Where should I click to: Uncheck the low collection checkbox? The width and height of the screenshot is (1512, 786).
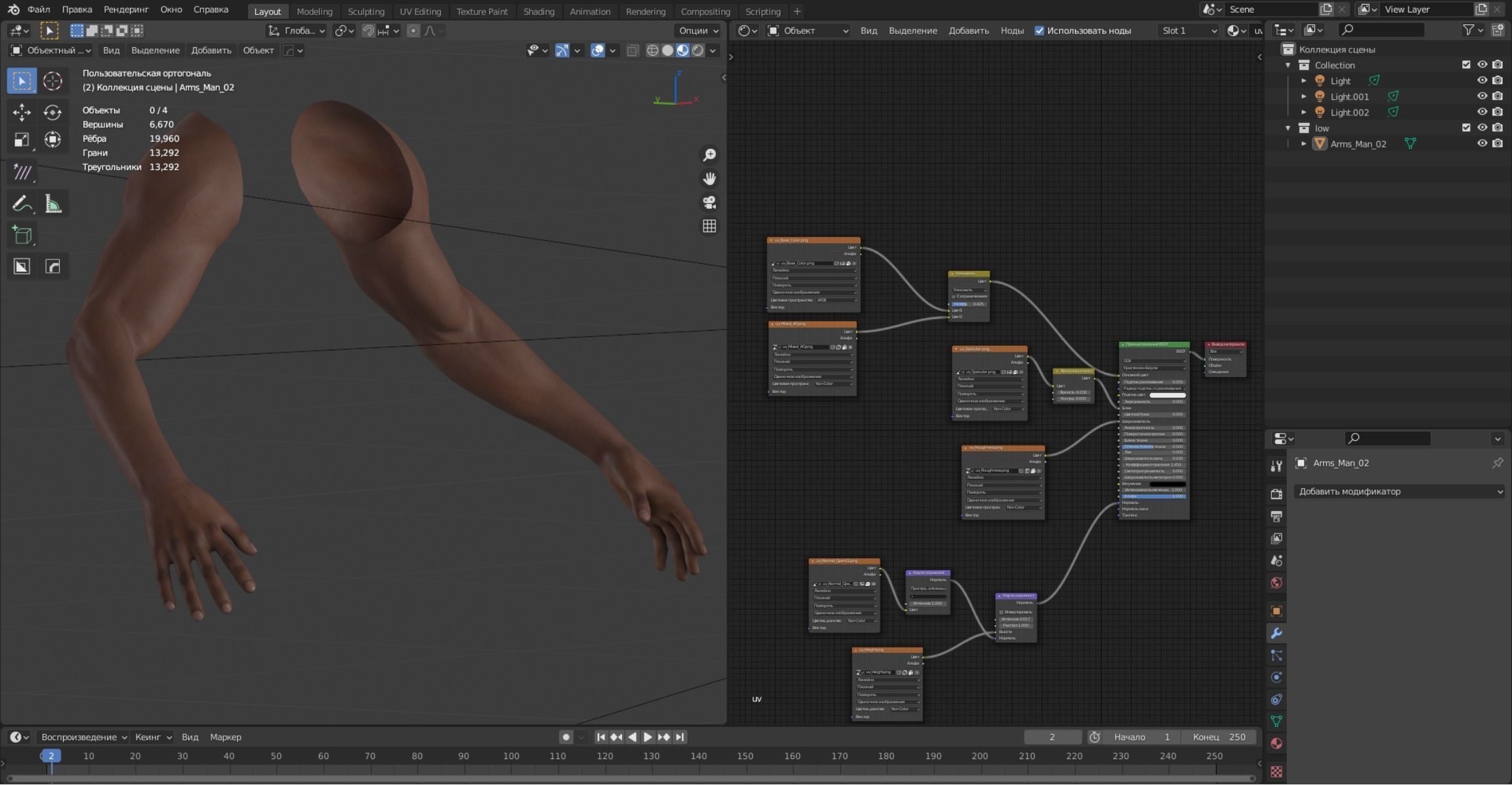1467,128
